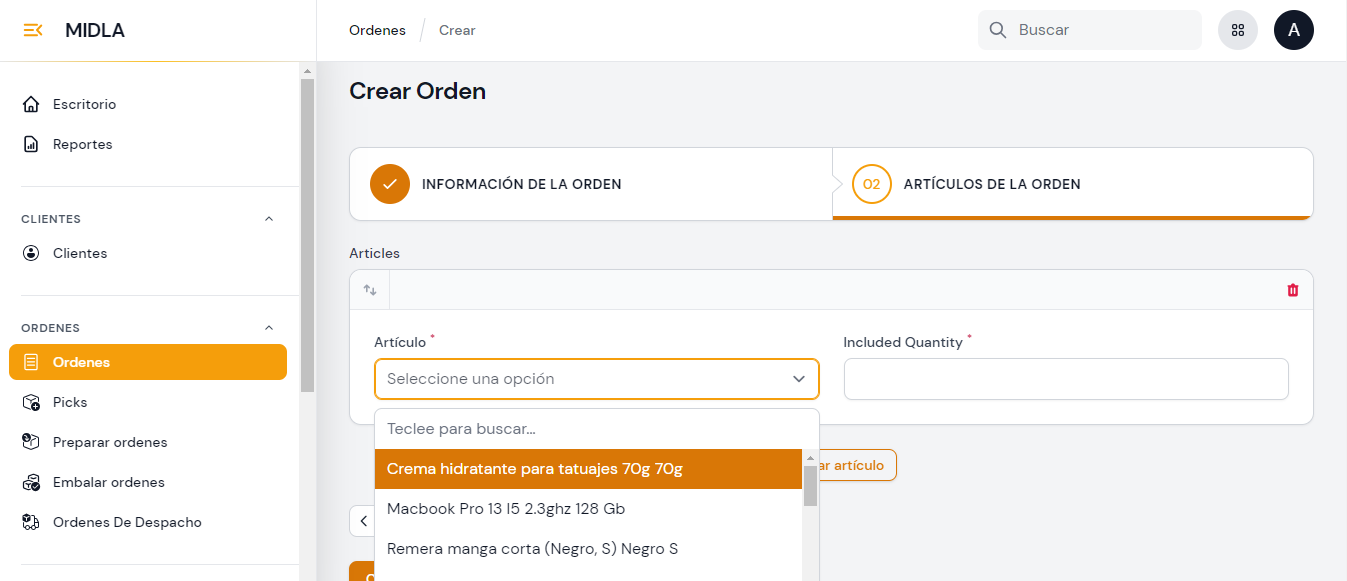The height and width of the screenshot is (581, 1347).
Task: Collapse the CLIENTES sidebar group
Action: (268, 219)
